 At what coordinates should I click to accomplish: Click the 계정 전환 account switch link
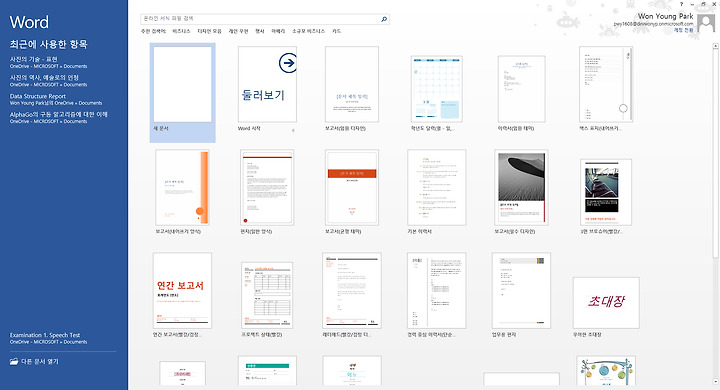pos(683,30)
